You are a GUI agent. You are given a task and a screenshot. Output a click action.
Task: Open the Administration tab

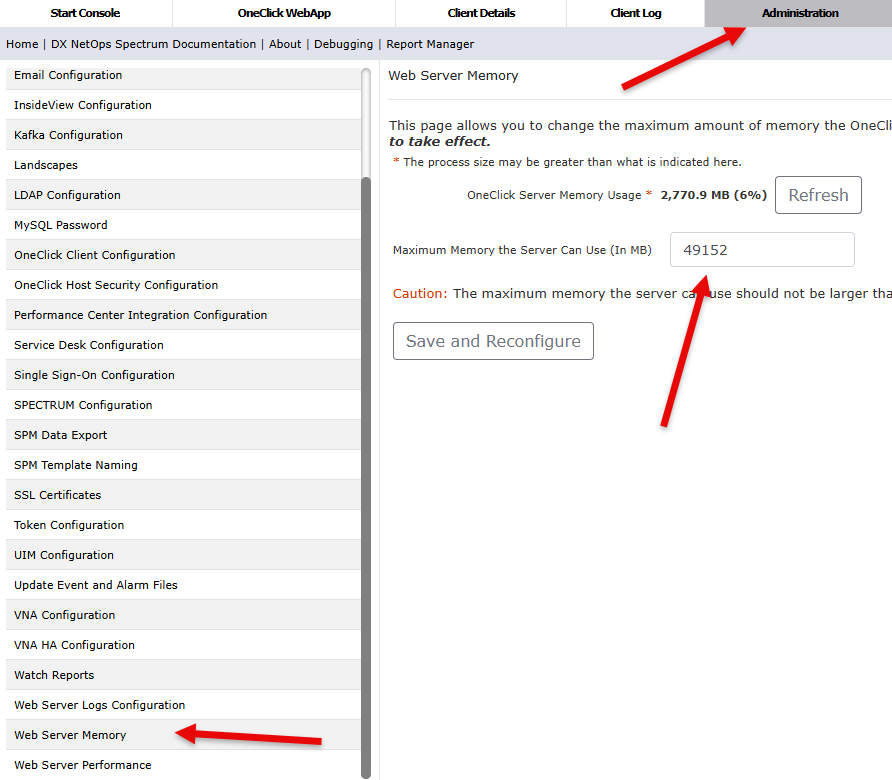[x=799, y=13]
